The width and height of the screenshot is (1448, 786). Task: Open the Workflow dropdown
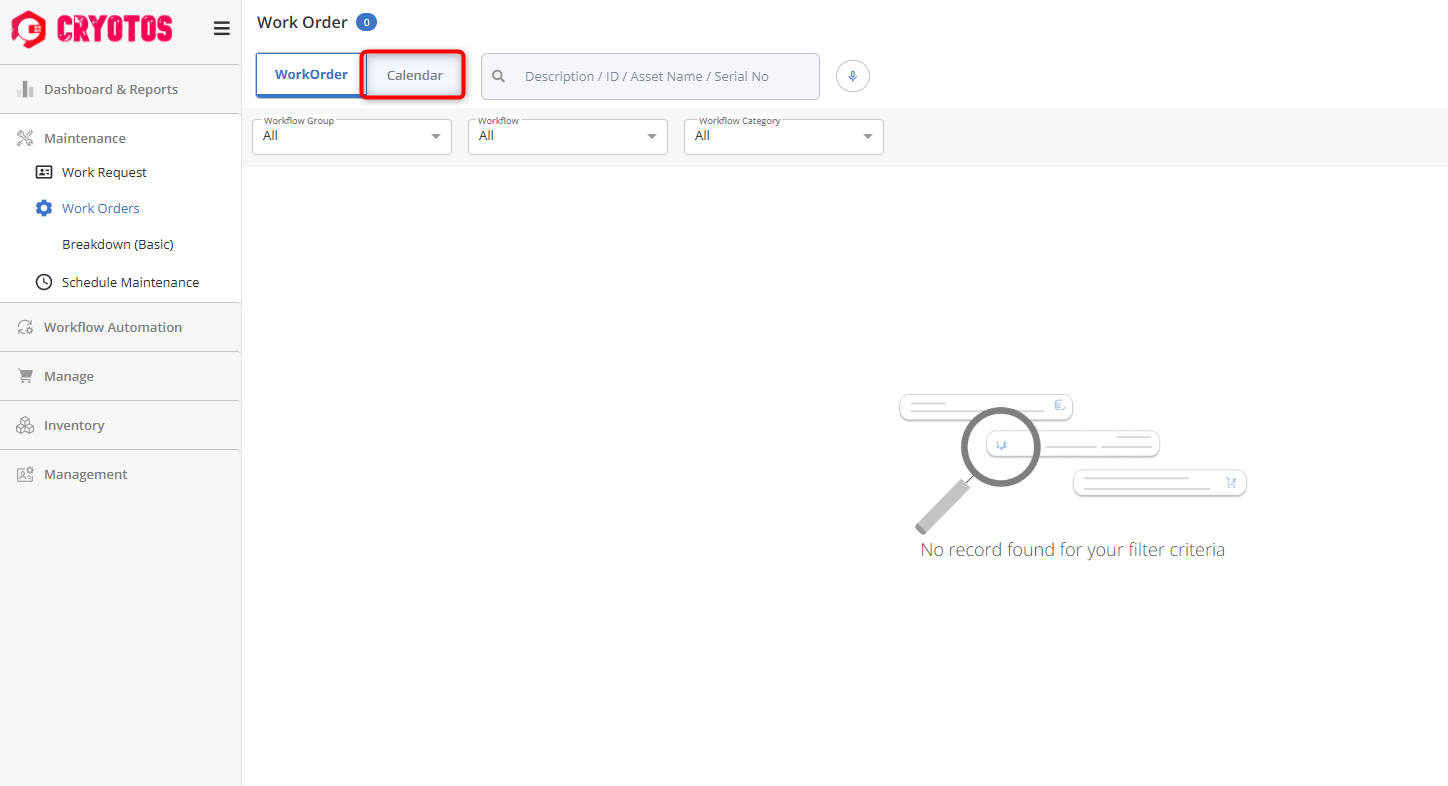[x=567, y=136]
